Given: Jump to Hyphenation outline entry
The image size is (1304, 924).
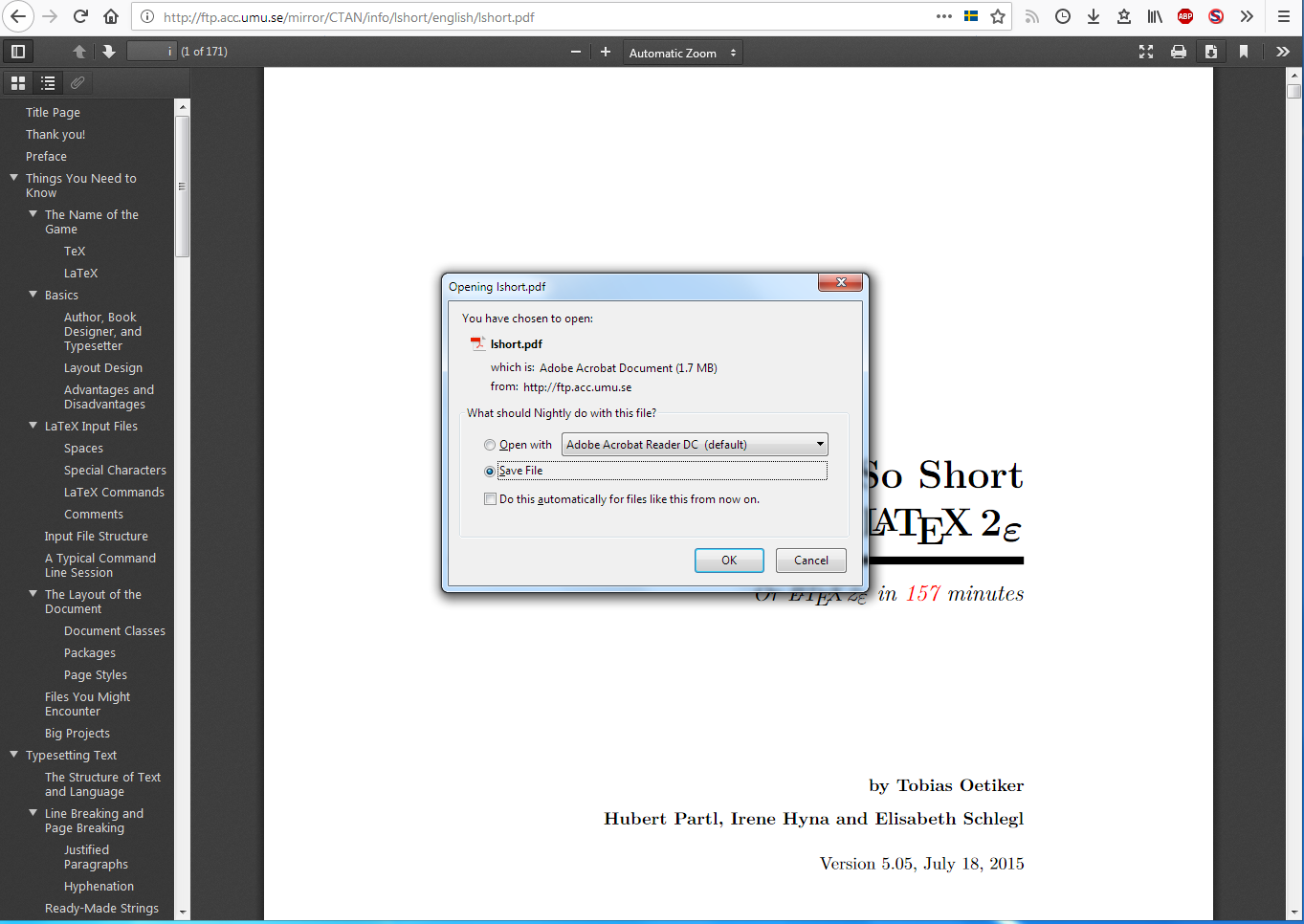Looking at the screenshot, I should point(99,887).
